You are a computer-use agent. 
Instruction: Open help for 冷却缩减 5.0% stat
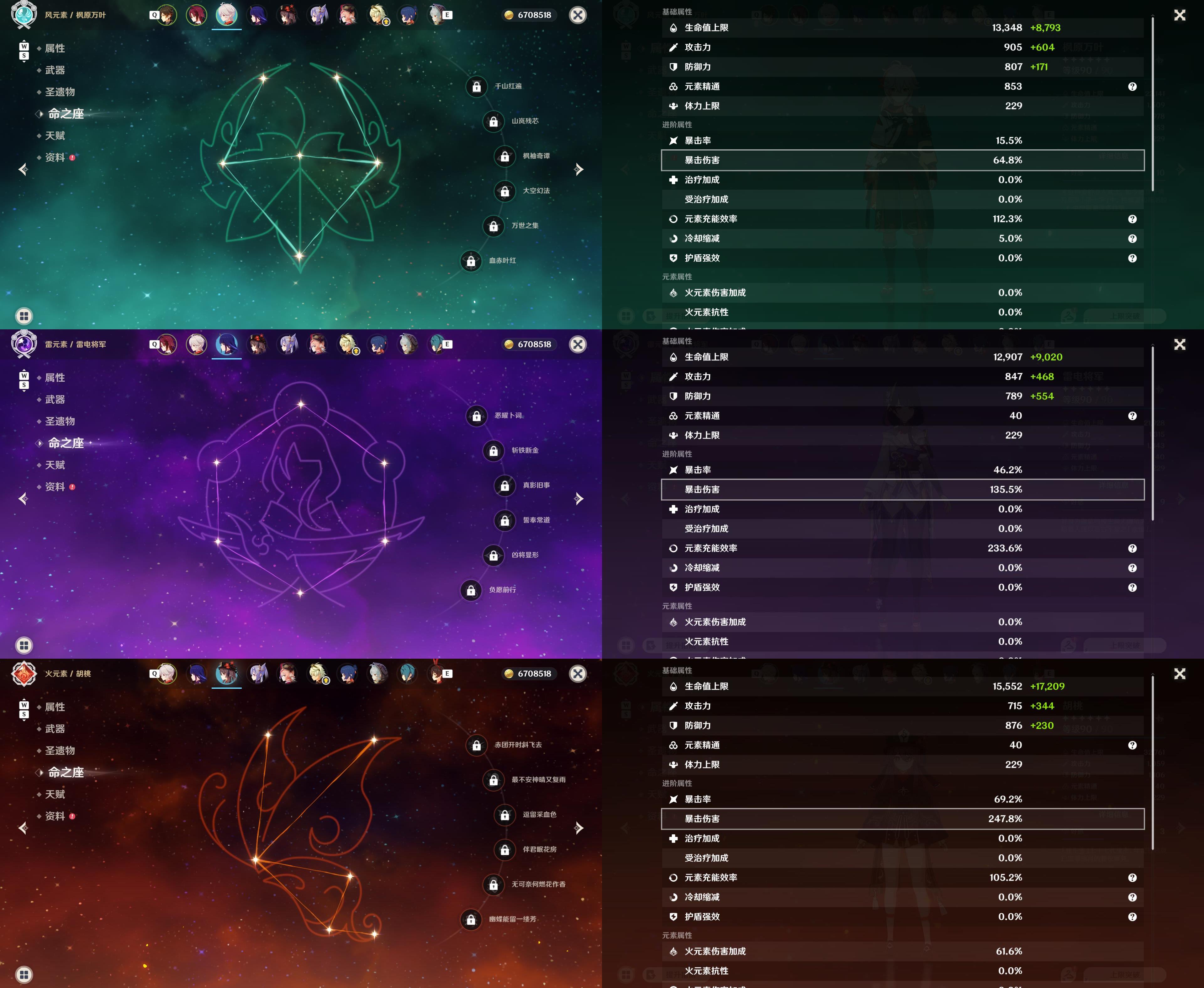[1132, 238]
